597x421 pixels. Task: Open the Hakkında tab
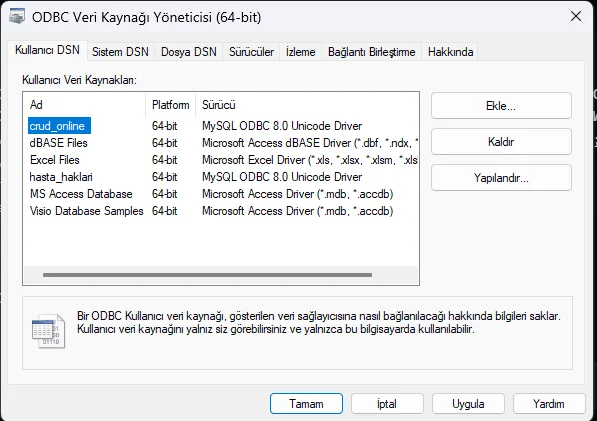tap(450, 52)
